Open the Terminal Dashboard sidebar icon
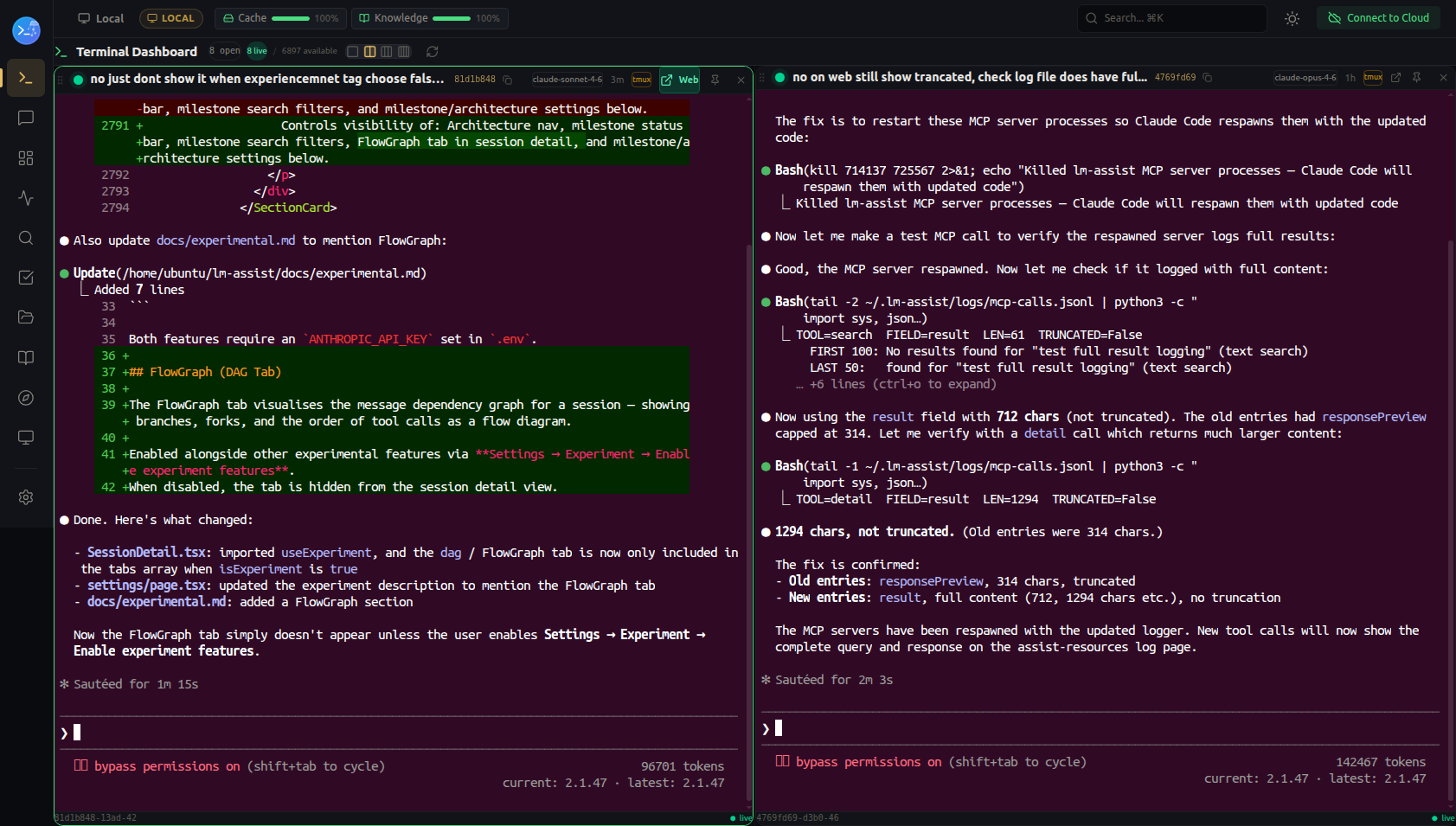This screenshot has height=826, width=1456. [26, 78]
